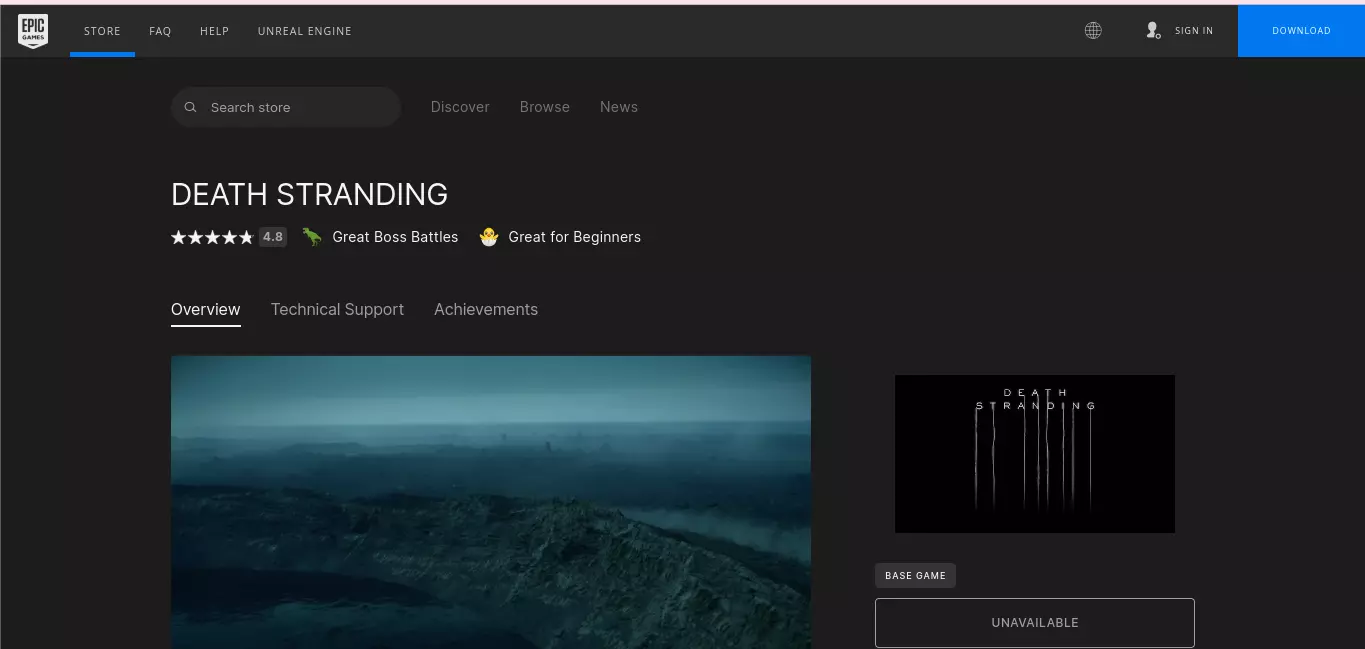The width and height of the screenshot is (1365, 649).
Task: Open the language globe icon
Action: (1093, 31)
